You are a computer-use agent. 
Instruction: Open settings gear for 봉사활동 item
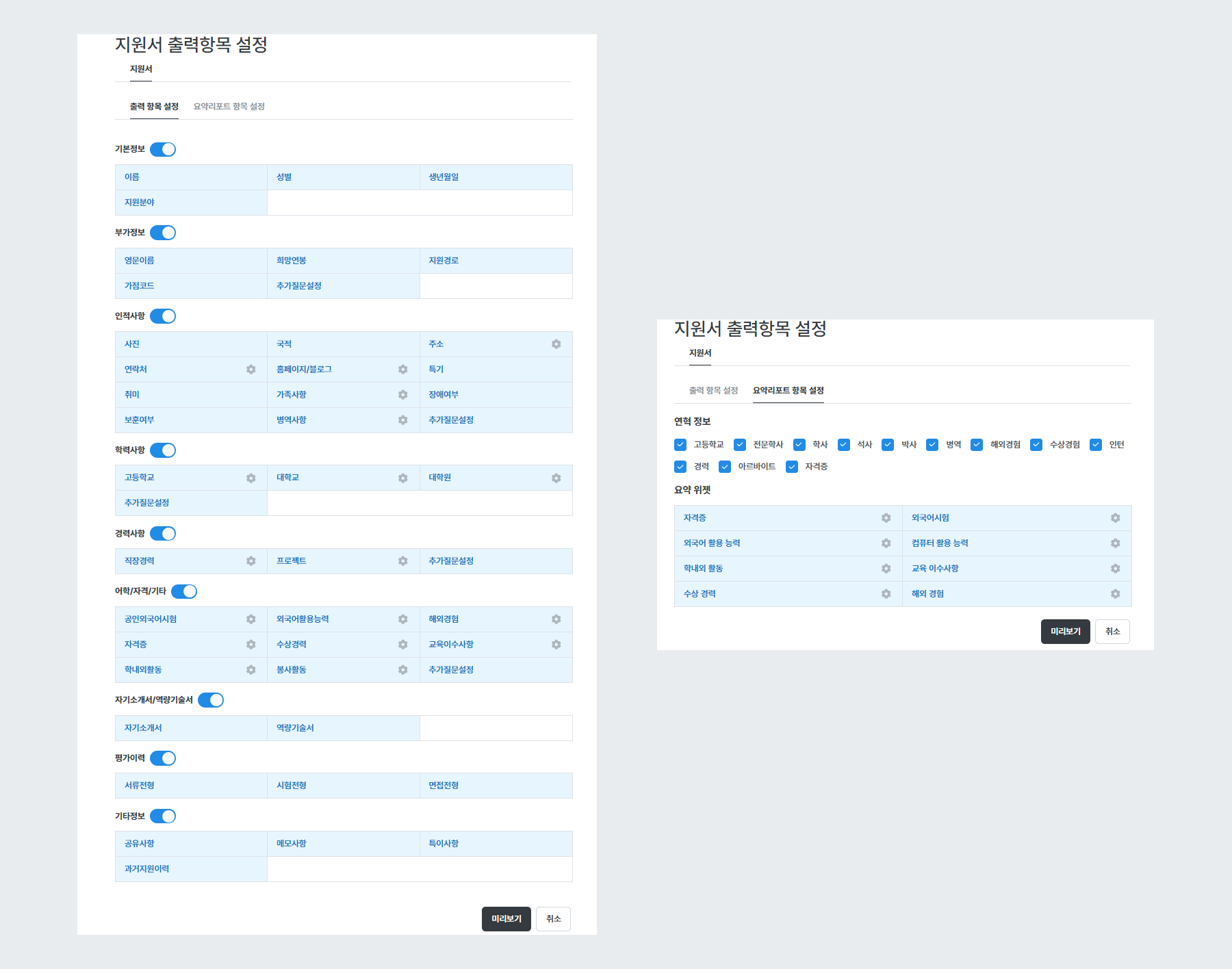coord(403,670)
